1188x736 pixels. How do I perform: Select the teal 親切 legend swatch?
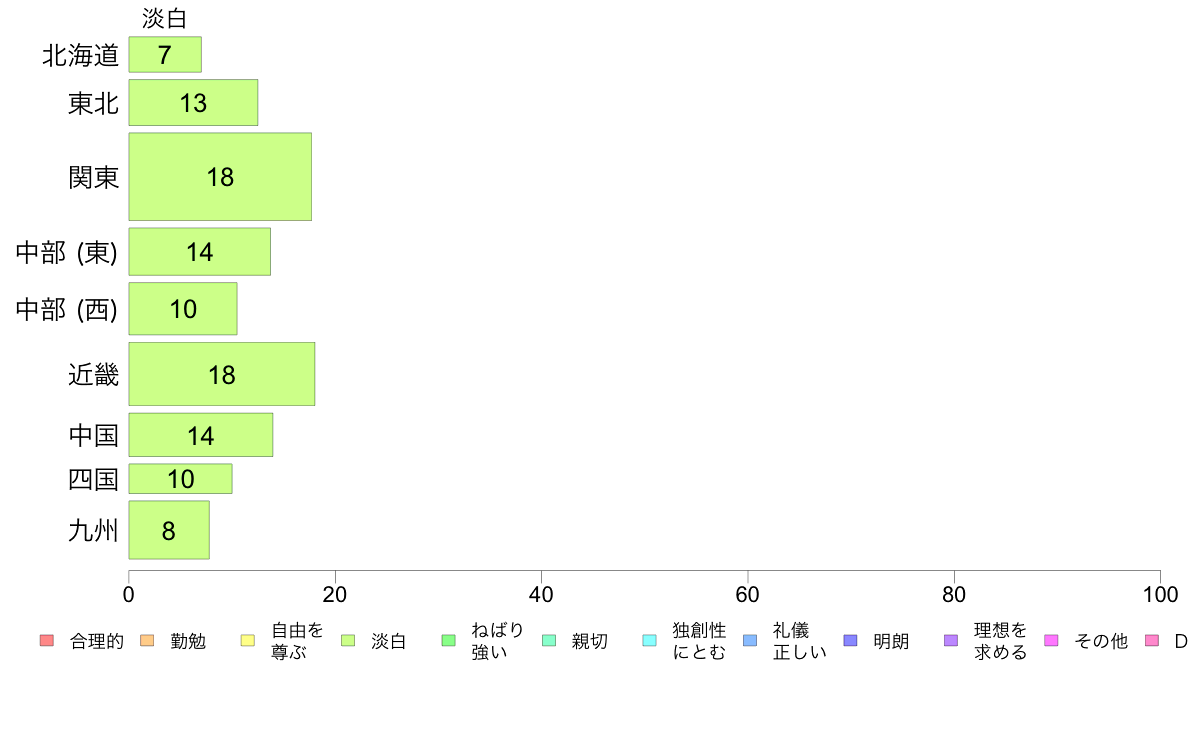pos(549,640)
